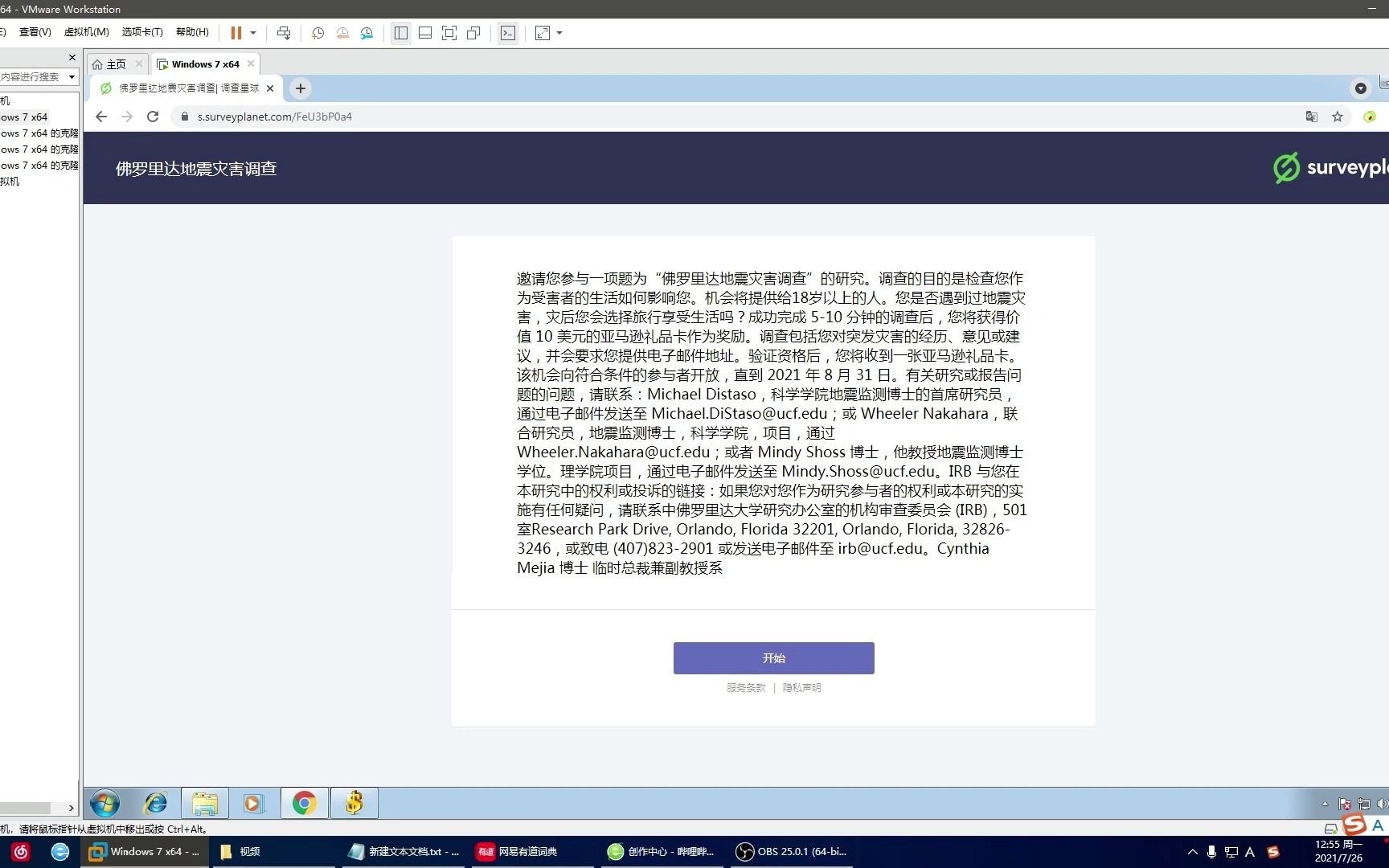The image size is (1389, 868).
Task: Open the 隐私声明 privacy link
Action: 801,688
